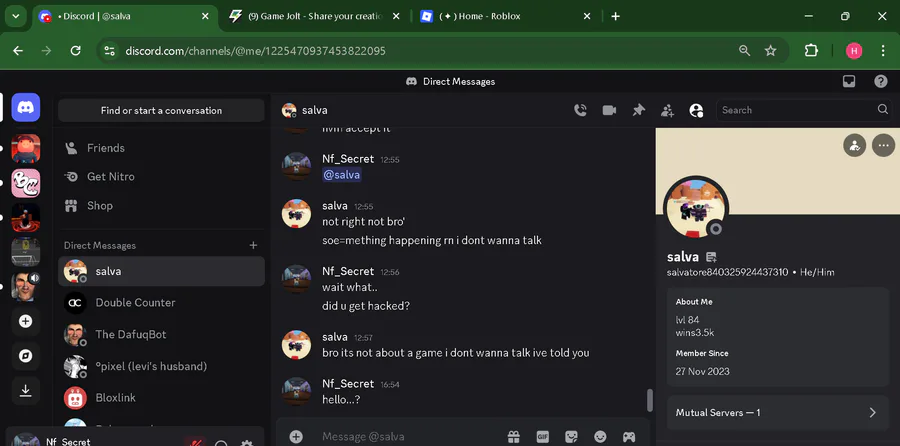Open the apps and activities controller icon
Screen dimensions: 900x446
629,437
